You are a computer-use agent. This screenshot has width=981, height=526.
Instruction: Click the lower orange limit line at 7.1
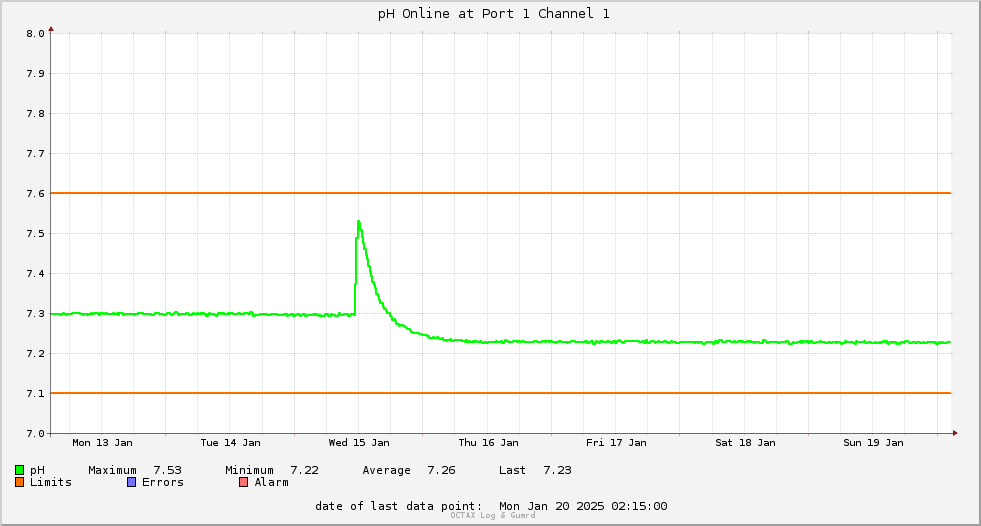(x=501, y=393)
